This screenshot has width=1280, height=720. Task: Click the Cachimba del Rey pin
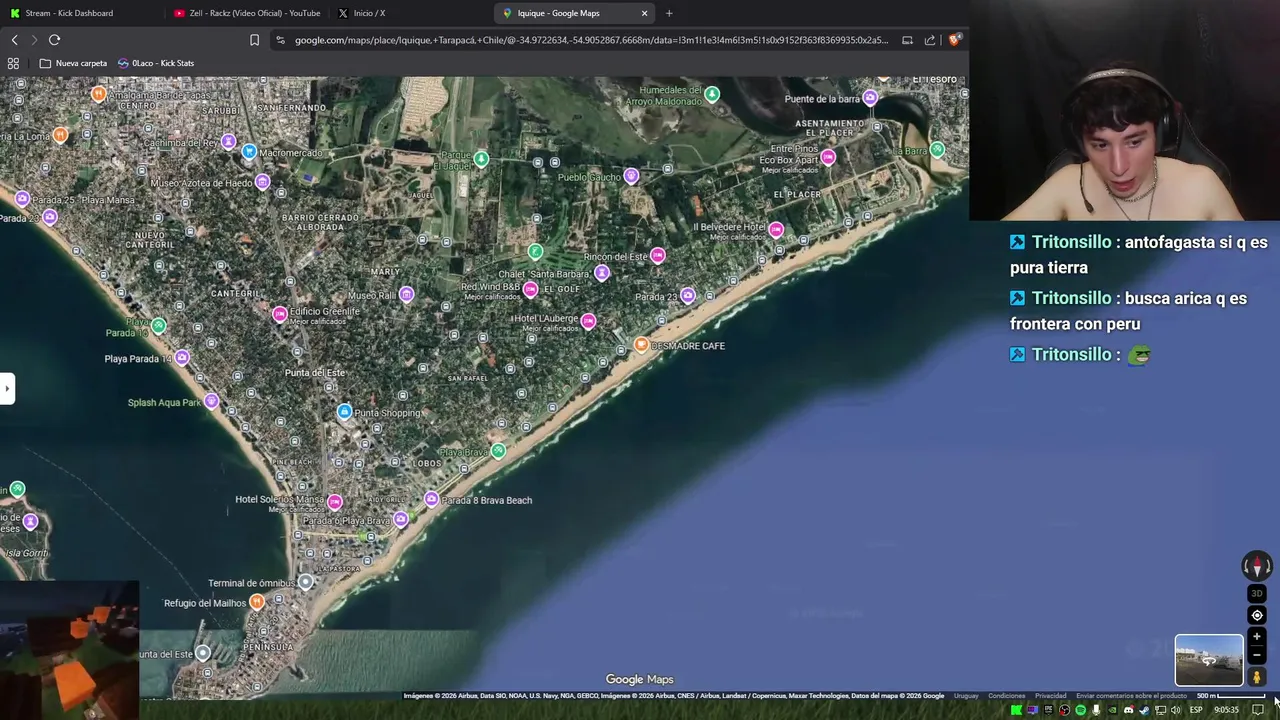point(228,141)
